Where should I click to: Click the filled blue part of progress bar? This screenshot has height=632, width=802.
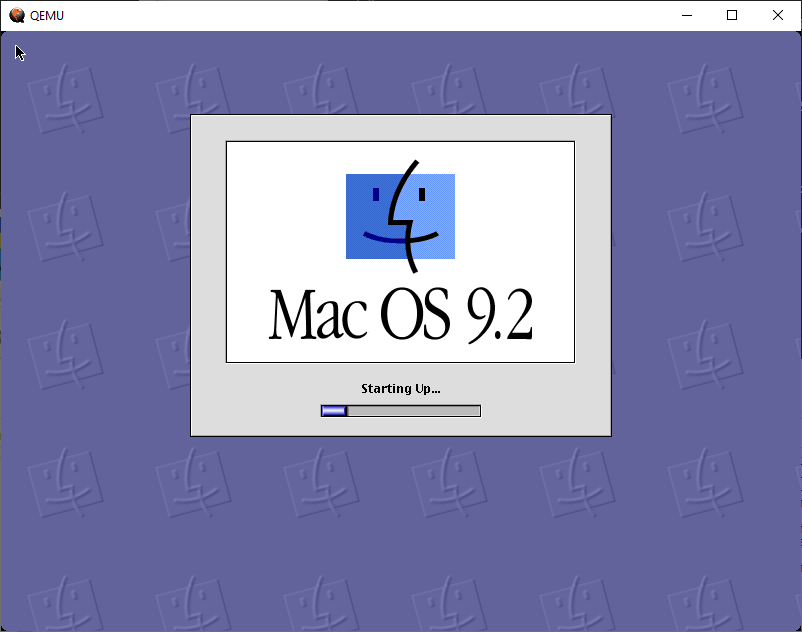click(x=333, y=410)
